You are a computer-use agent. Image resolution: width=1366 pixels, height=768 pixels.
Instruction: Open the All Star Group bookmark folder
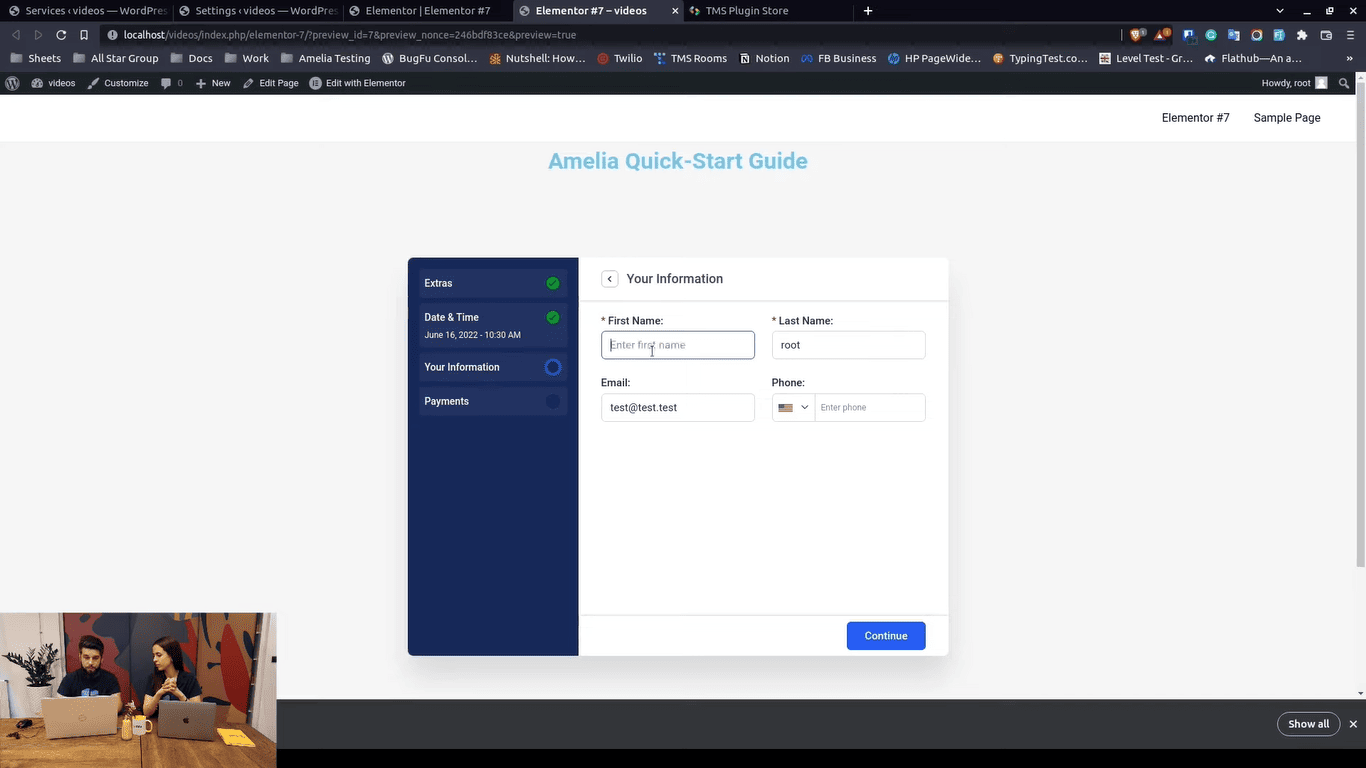click(114, 59)
